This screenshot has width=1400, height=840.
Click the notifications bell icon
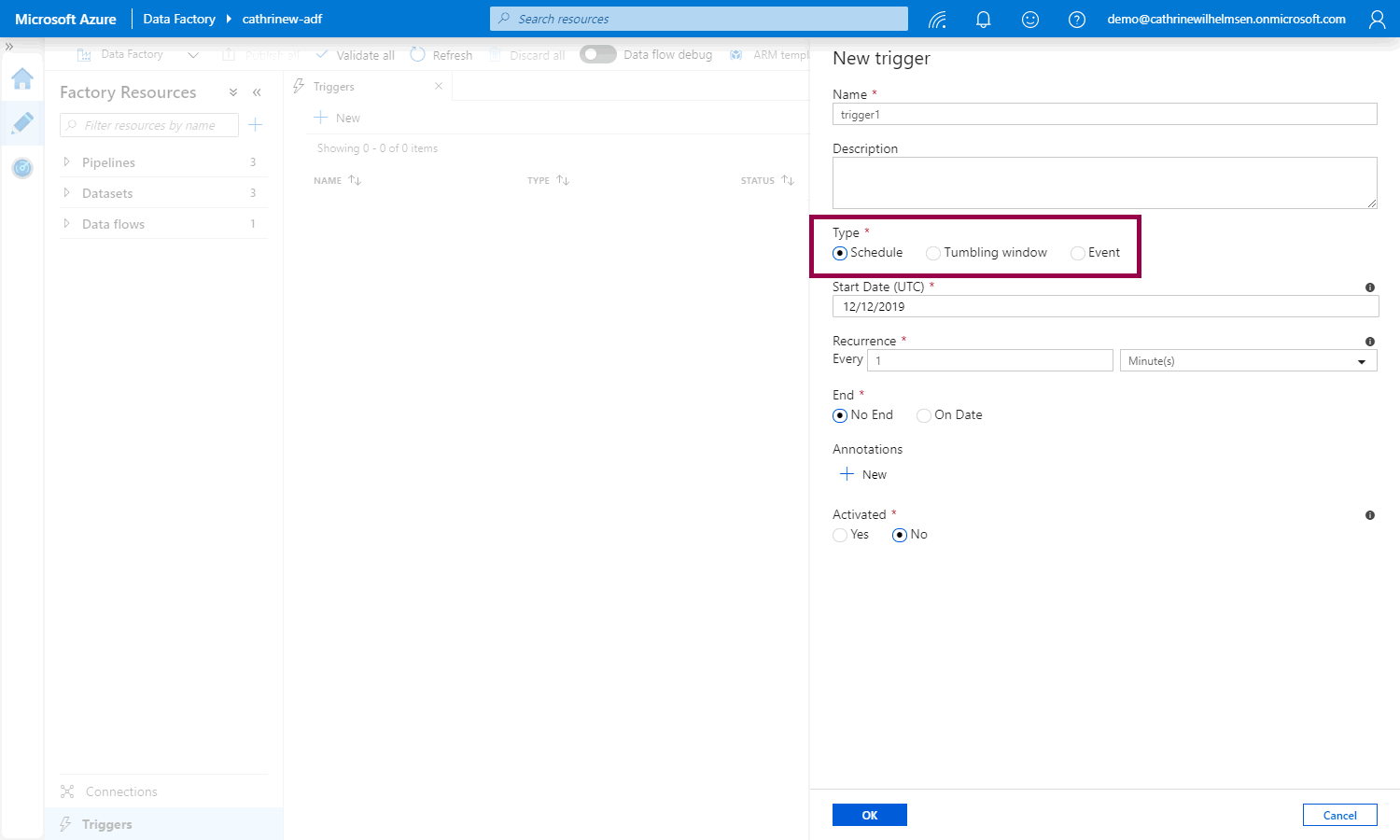coord(983,19)
